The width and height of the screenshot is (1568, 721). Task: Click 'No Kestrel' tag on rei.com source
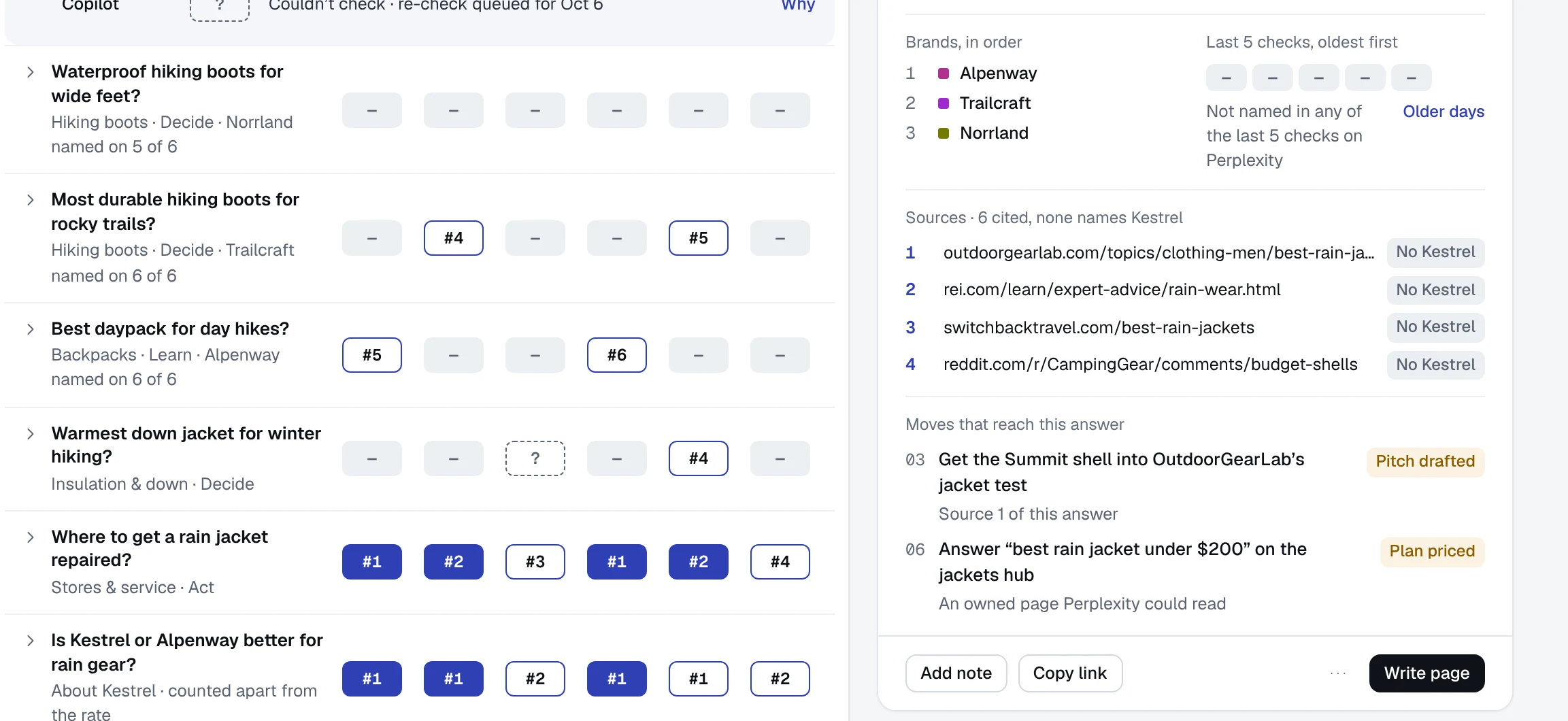[x=1435, y=290]
